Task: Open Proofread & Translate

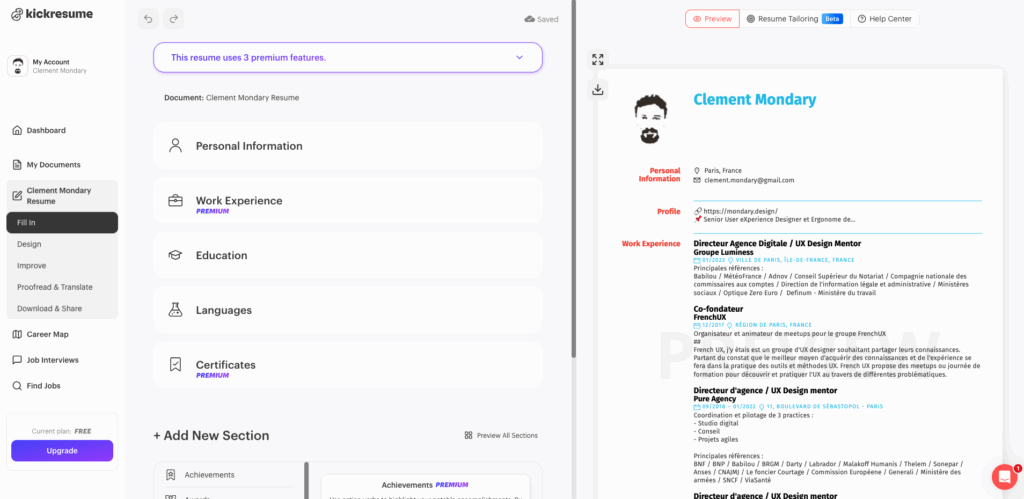Action: [62, 287]
